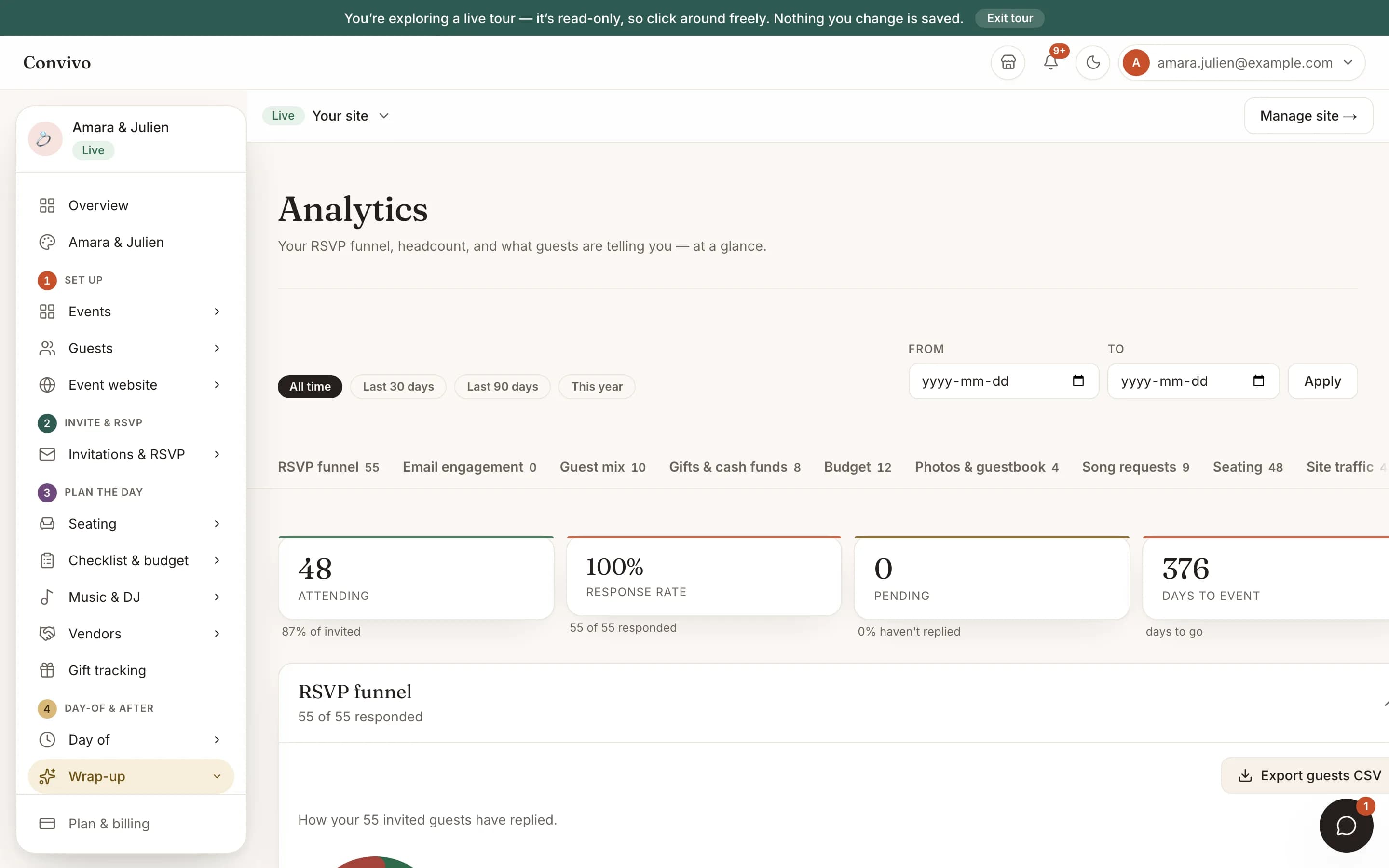
Task: Select the Last 30 days filter
Action: [x=398, y=386]
